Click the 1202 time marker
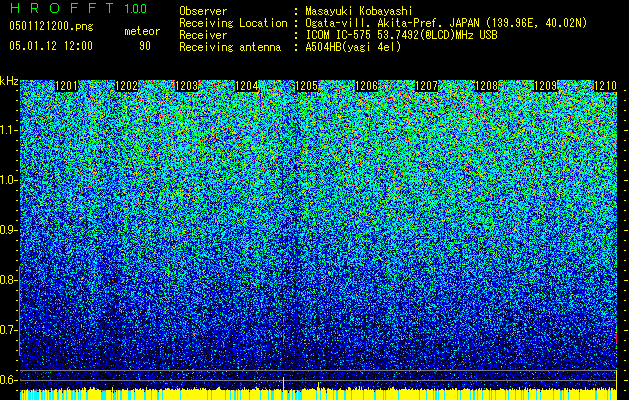Image resolution: width=629 pixels, height=400 pixels. point(126,86)
